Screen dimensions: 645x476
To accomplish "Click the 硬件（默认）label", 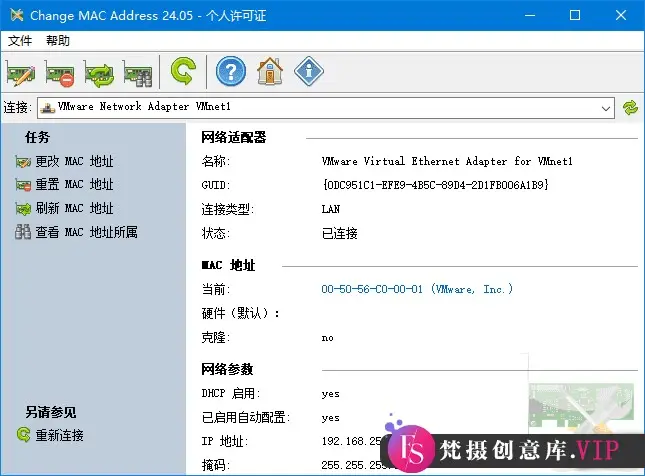I will [241, 313].
